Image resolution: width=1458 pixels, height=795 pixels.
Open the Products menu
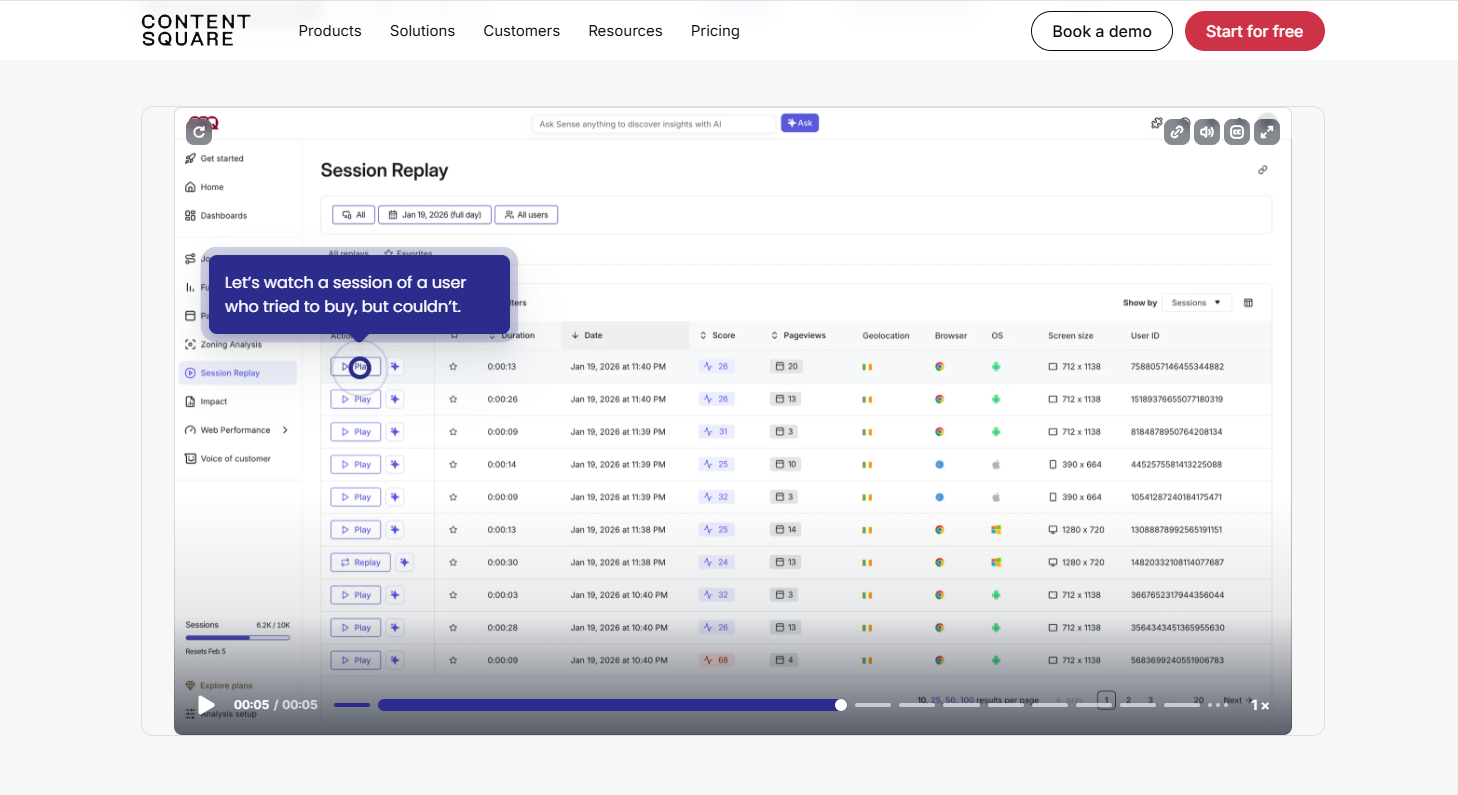coord(330,31)
